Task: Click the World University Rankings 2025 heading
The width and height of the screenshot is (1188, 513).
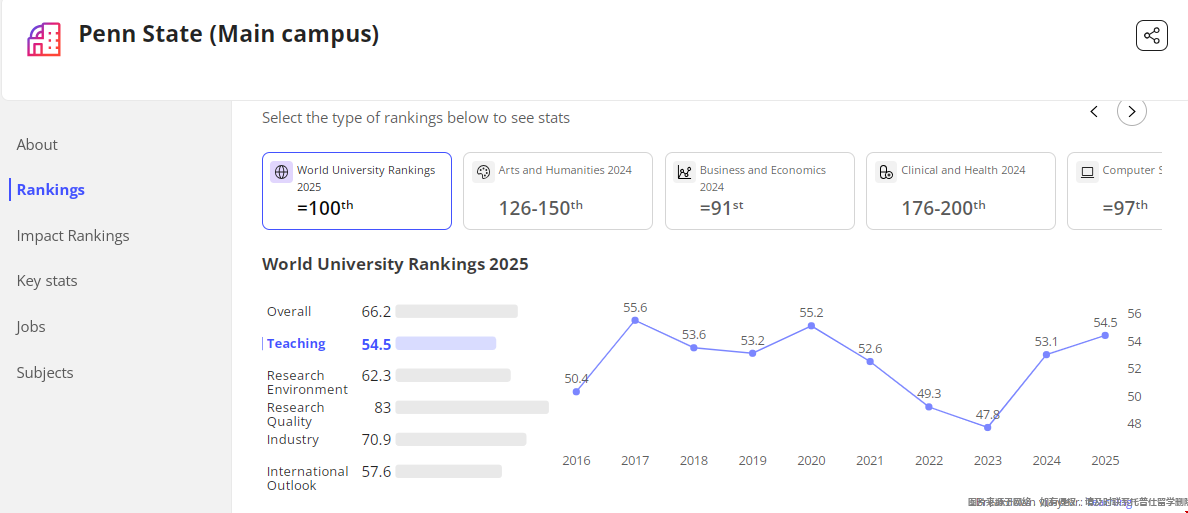Action: 395,264
